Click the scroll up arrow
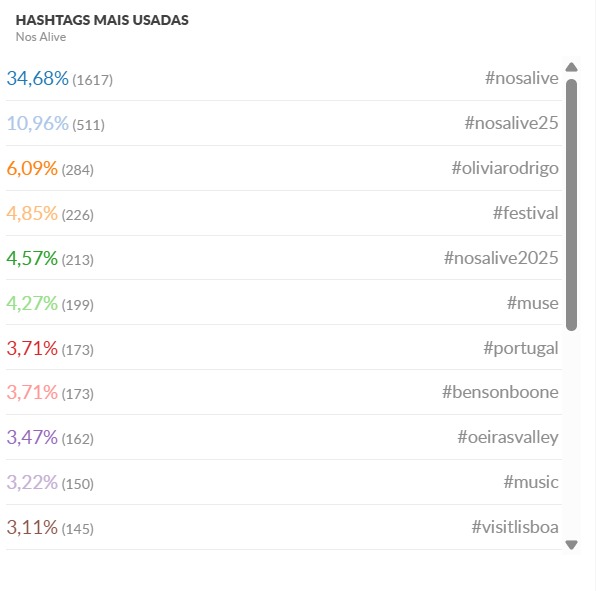The height and width of the screenshot is (591, 596). point(571,67)
